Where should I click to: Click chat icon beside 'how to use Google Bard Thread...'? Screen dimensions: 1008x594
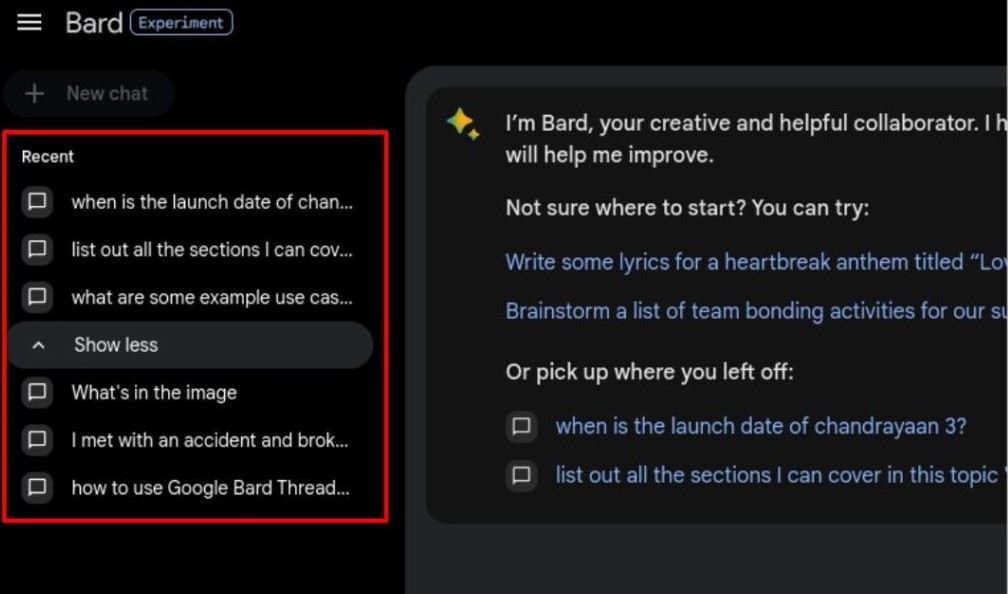click(x=37, y=487)
